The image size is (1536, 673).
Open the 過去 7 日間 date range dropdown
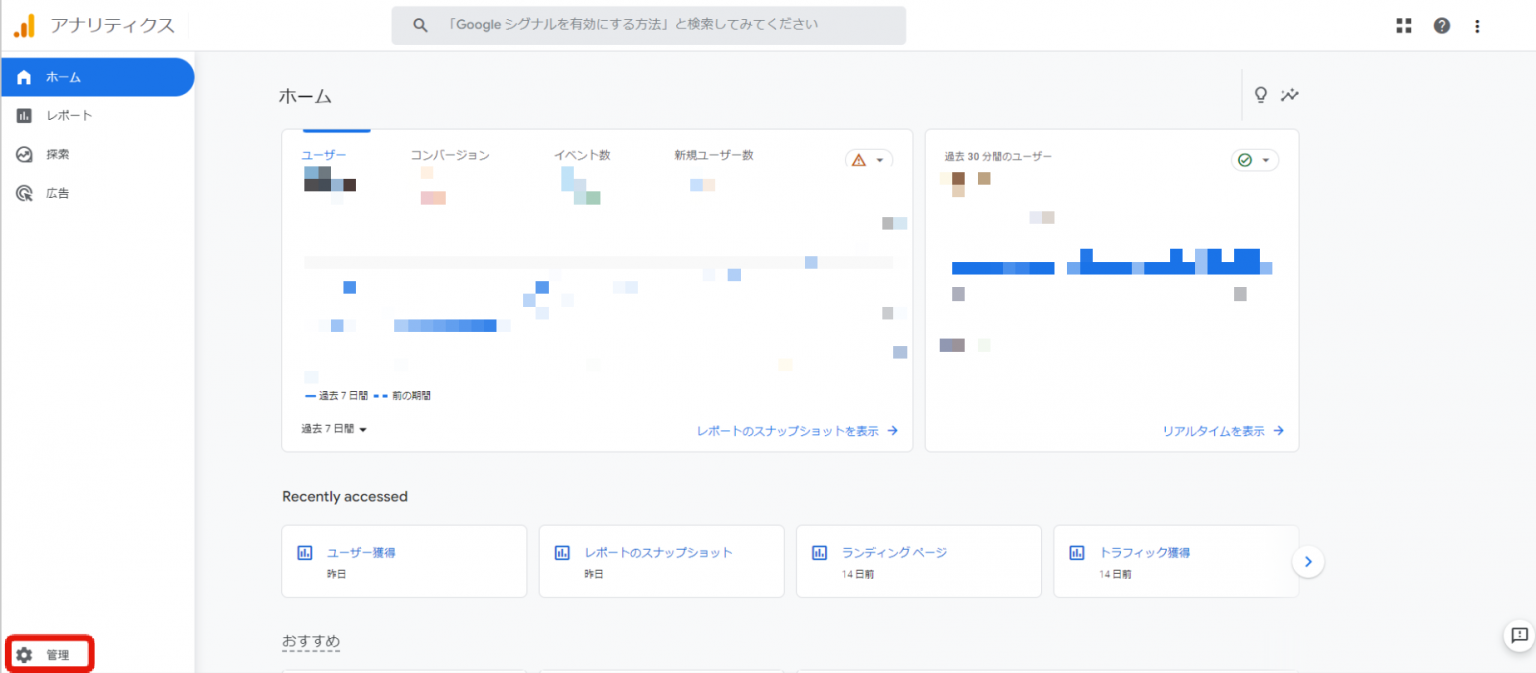click(x=334, y=429)
